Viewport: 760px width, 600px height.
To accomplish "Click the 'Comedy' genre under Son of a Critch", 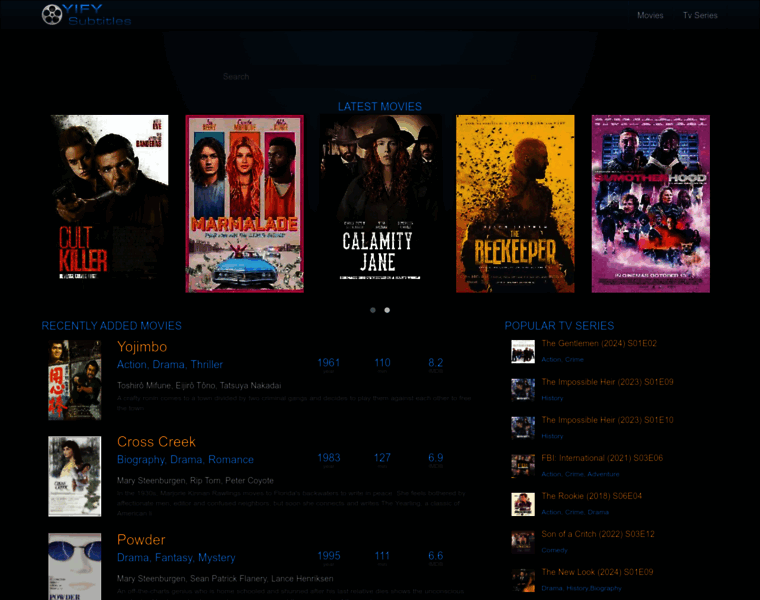I will click(x=554, y=550).
